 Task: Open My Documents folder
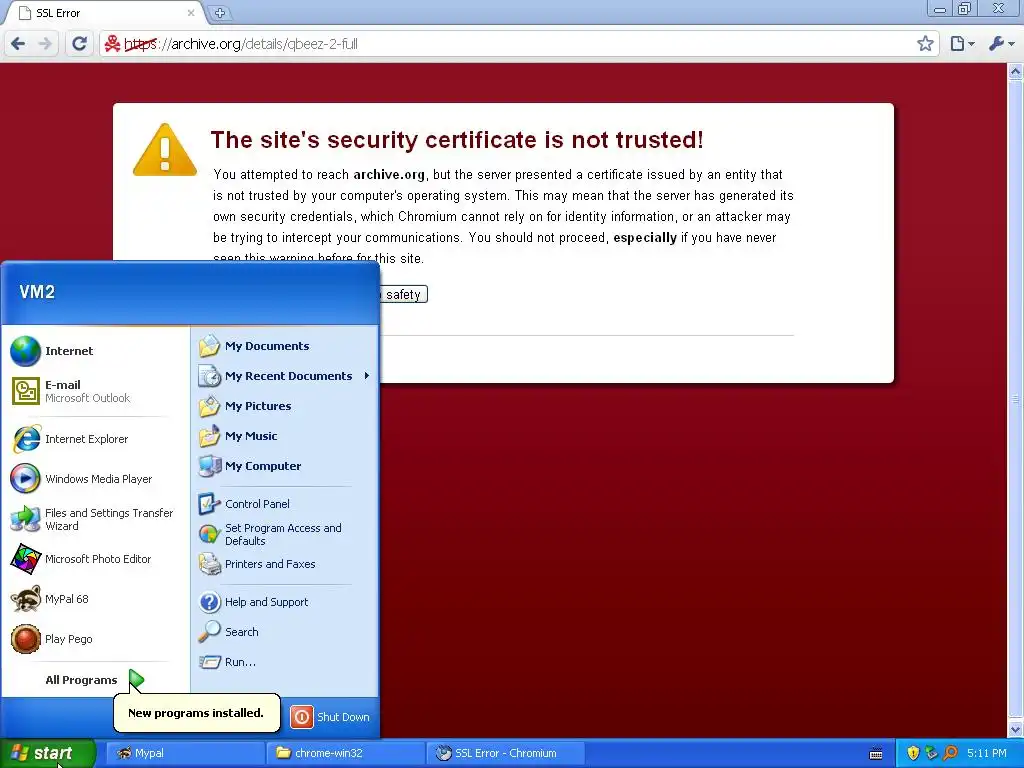[x=285, y=346]
